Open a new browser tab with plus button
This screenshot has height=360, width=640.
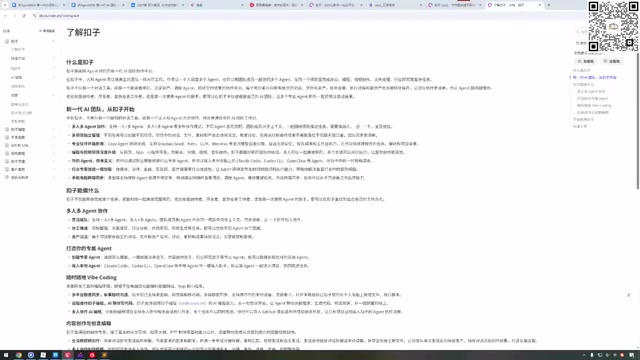549,5
